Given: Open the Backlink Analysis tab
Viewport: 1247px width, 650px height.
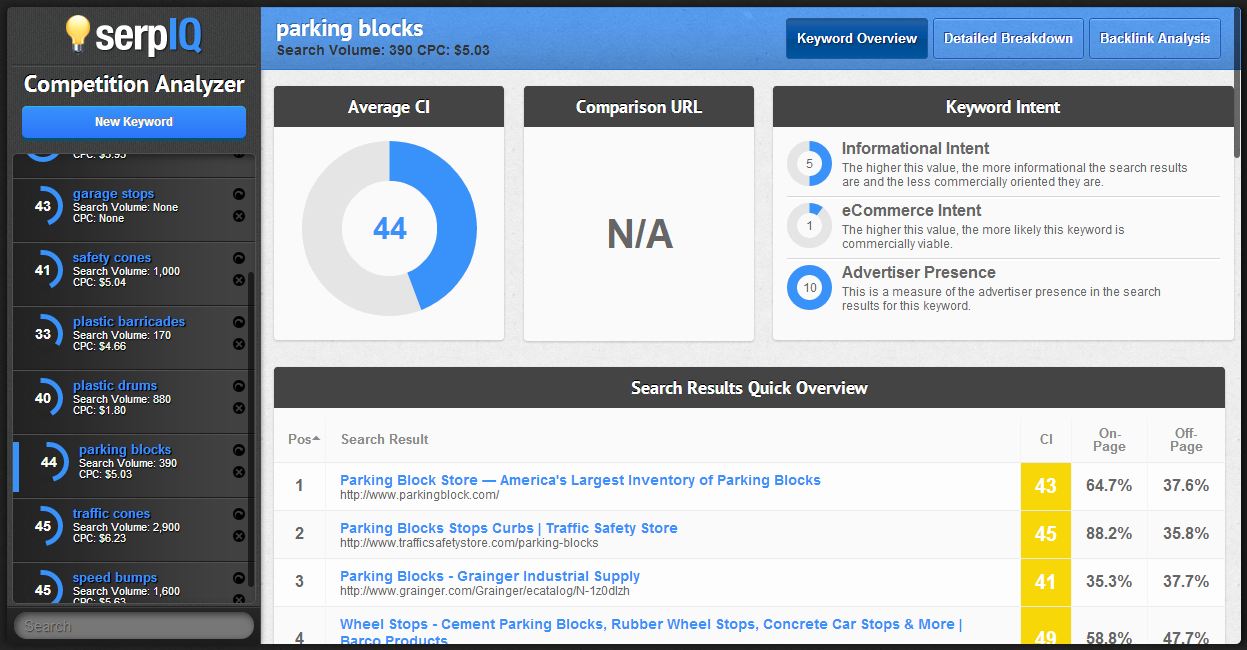Looking at the screenshot, I should 1154,39.
